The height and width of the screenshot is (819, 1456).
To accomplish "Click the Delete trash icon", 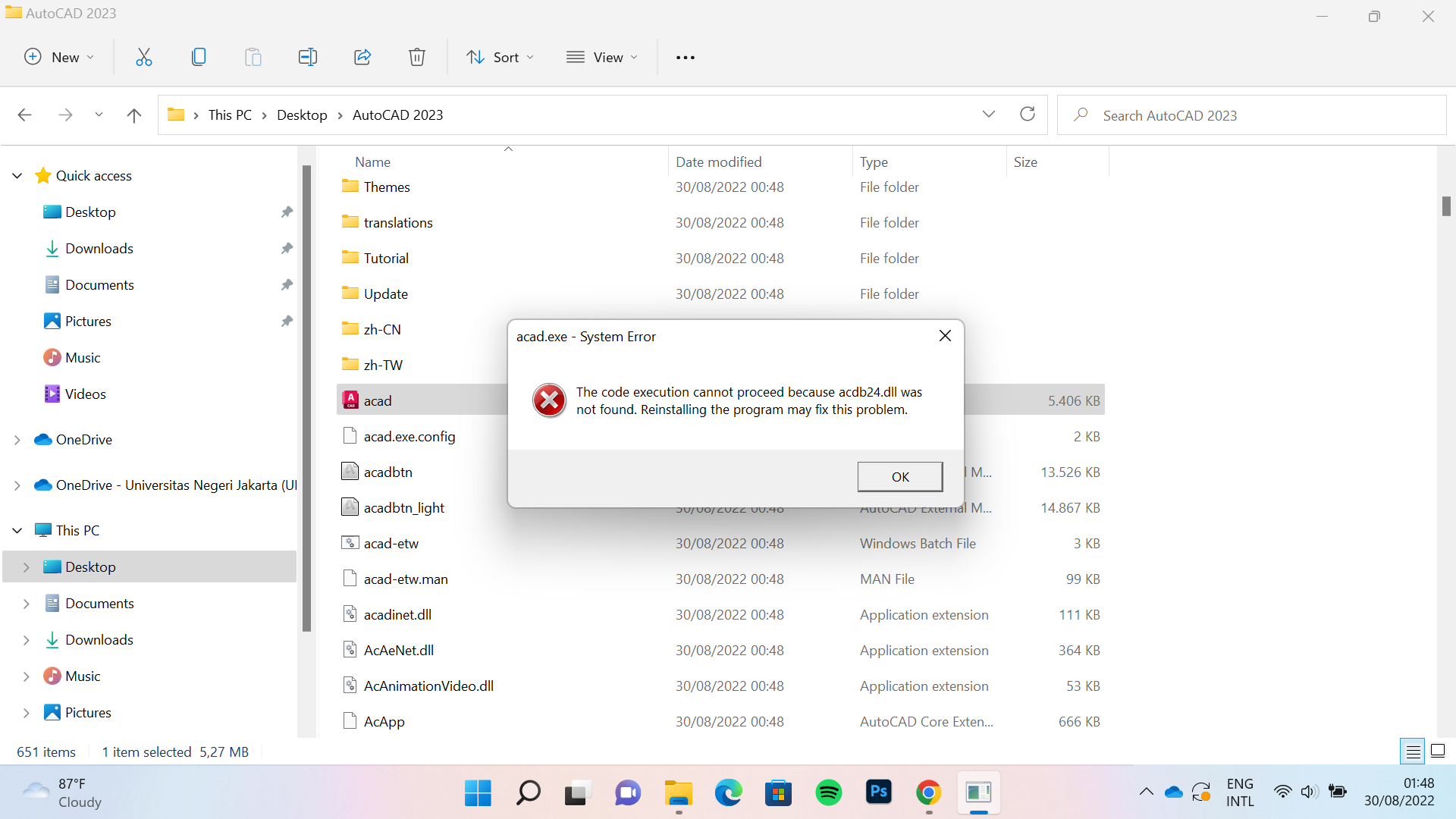I will point(416,57).
